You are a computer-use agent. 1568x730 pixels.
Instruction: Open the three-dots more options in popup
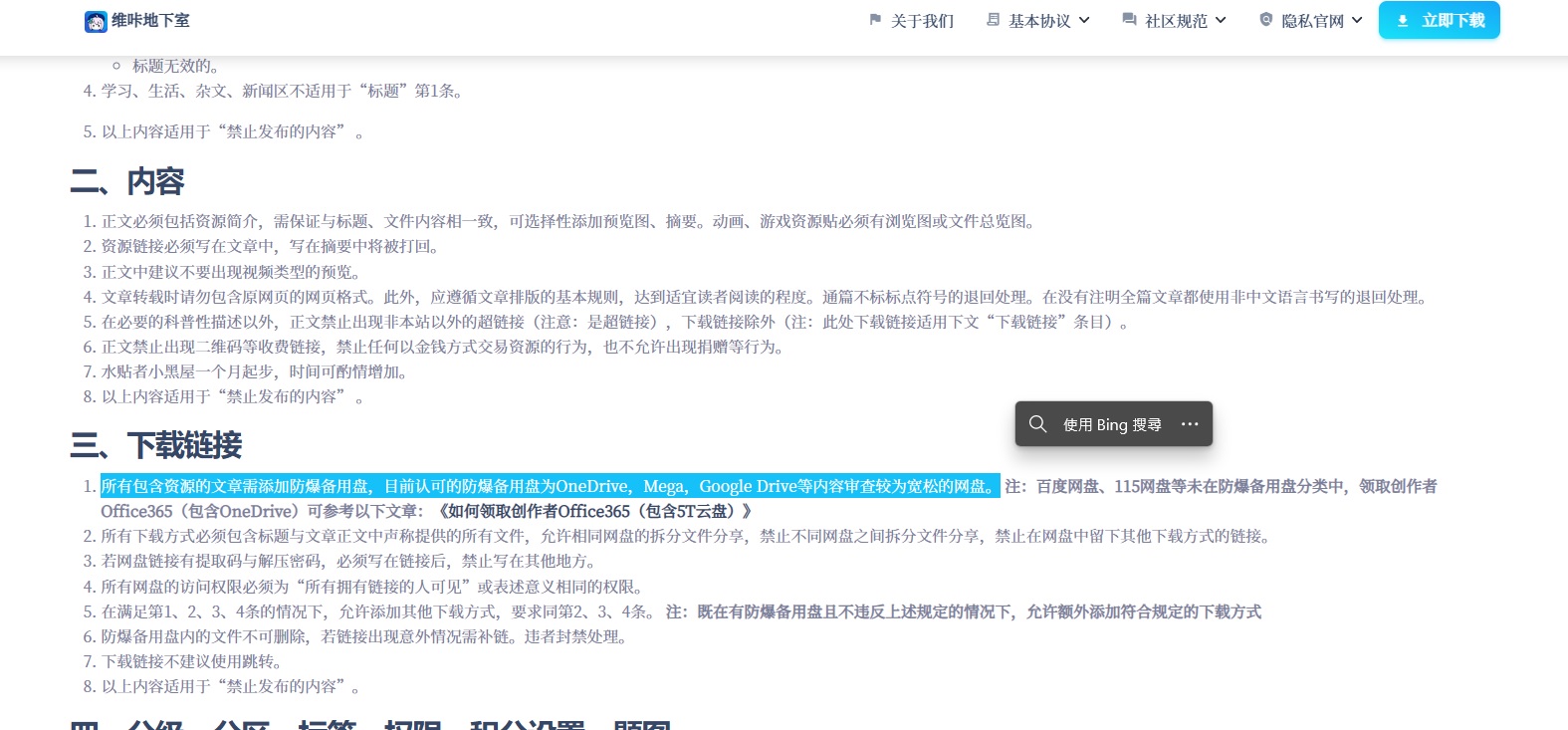(1190, 424)
